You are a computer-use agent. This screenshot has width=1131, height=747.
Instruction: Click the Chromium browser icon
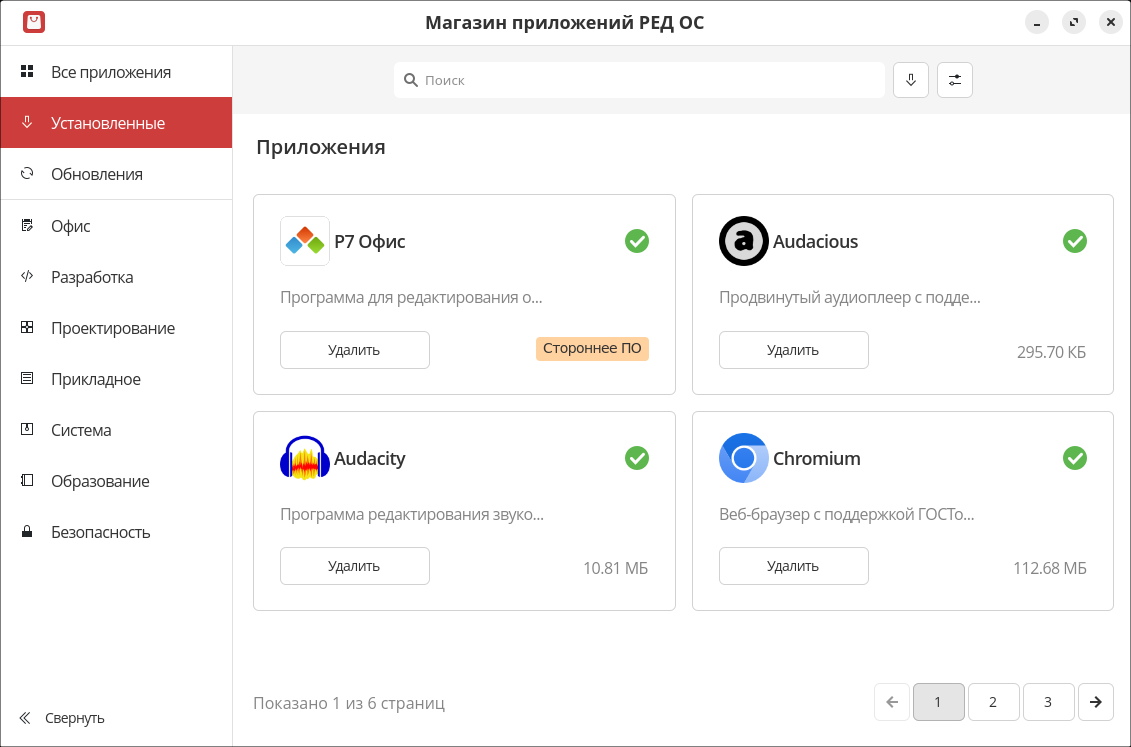(743, 458)
